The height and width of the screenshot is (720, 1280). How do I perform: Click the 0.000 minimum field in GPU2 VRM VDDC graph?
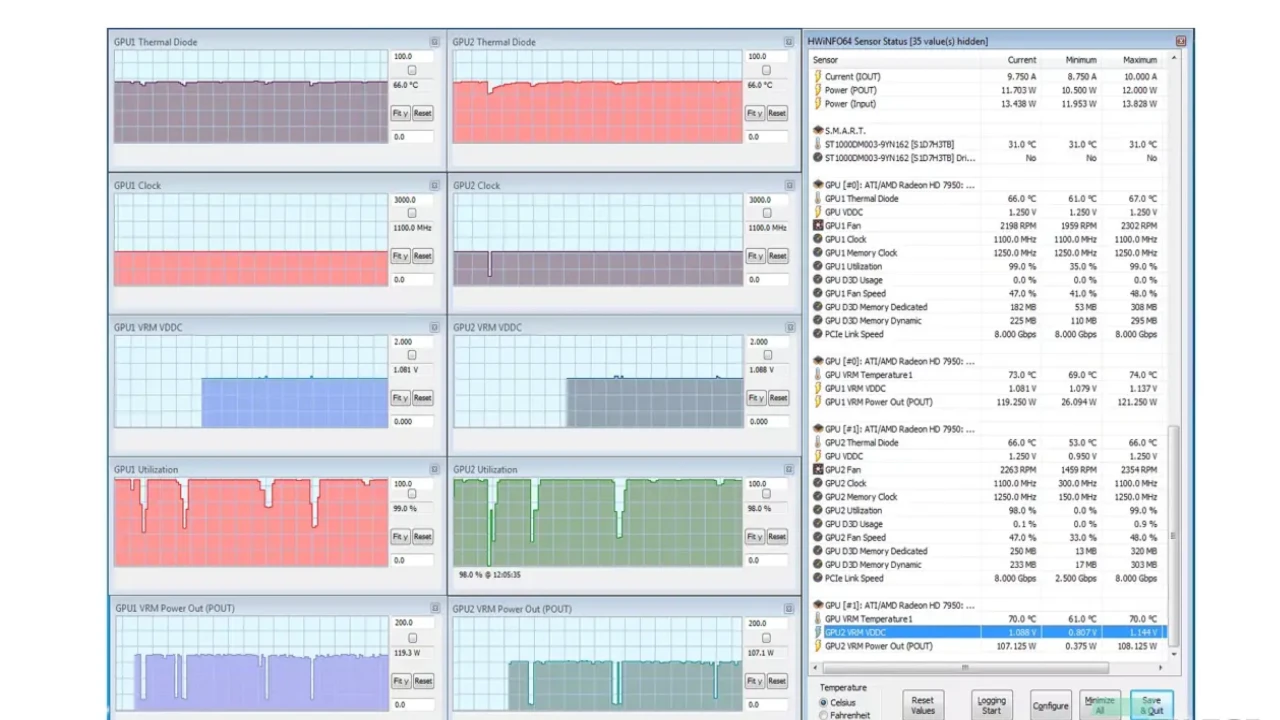(766, 422)
